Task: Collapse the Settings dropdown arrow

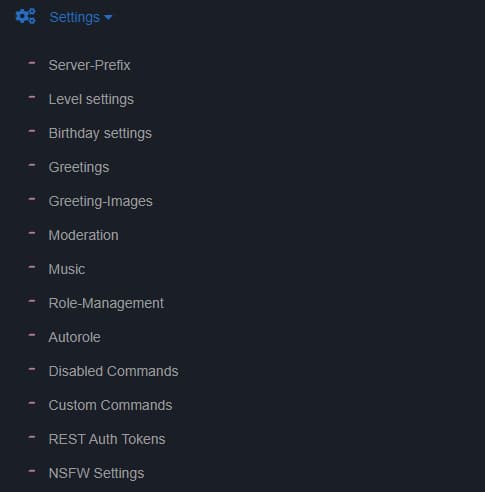Action: point(108,17)
